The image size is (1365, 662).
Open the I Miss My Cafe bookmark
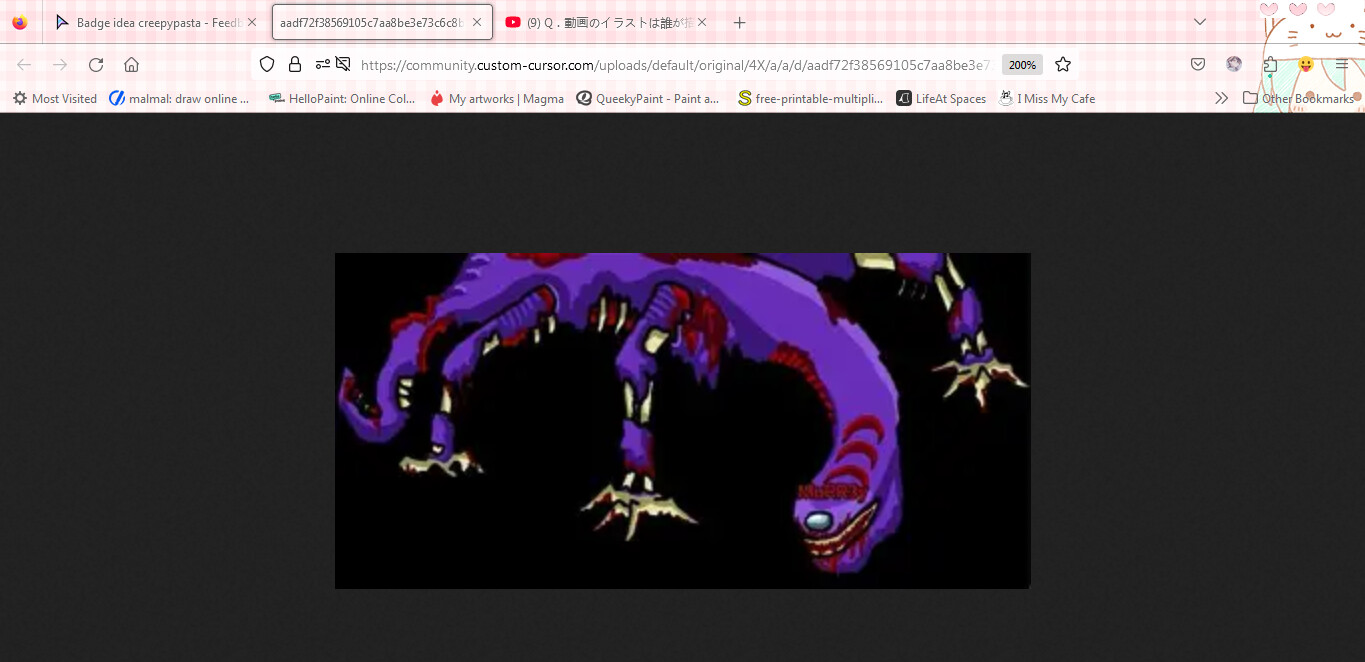1047,98
